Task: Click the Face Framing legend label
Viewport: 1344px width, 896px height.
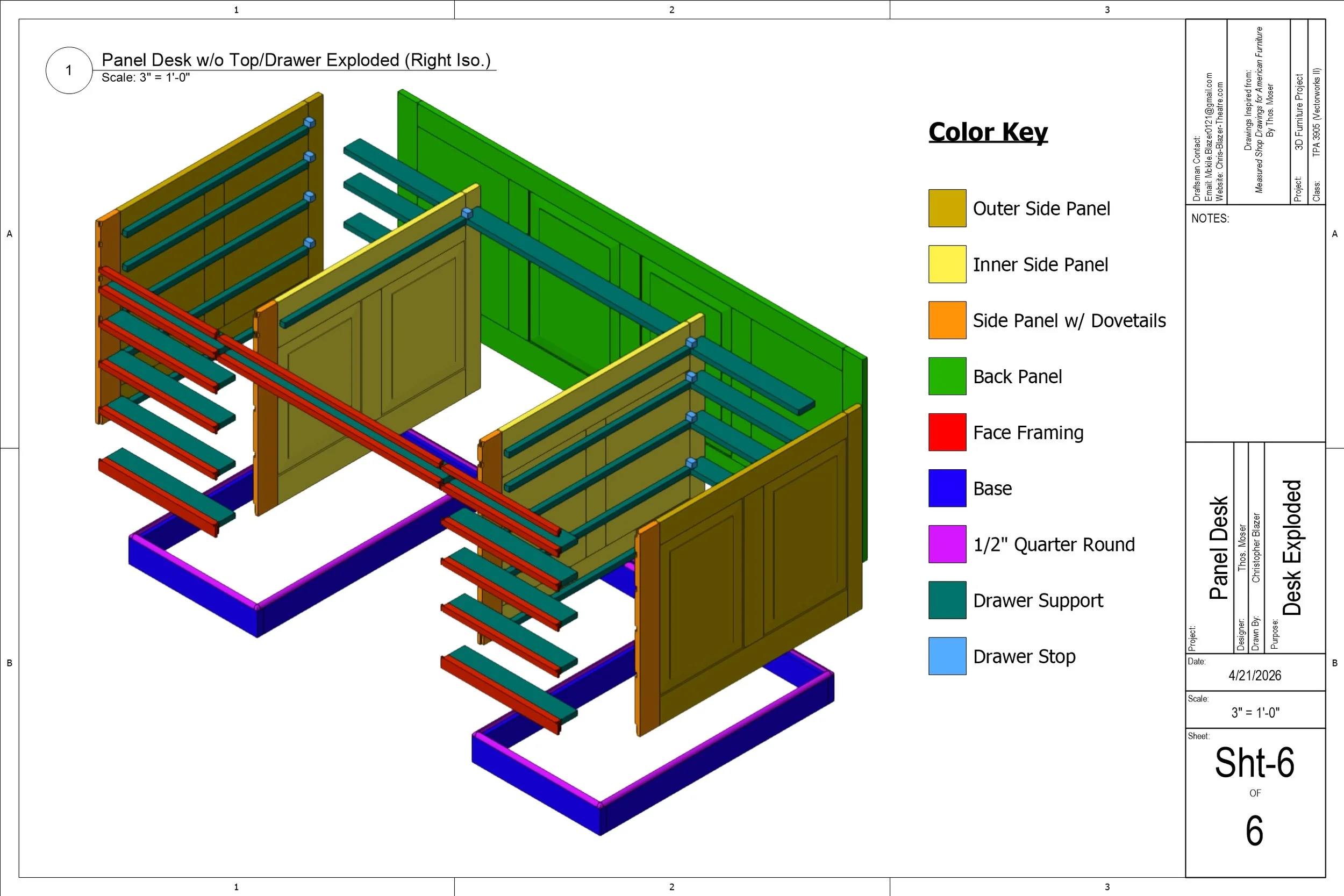Action: [1028, 433]
